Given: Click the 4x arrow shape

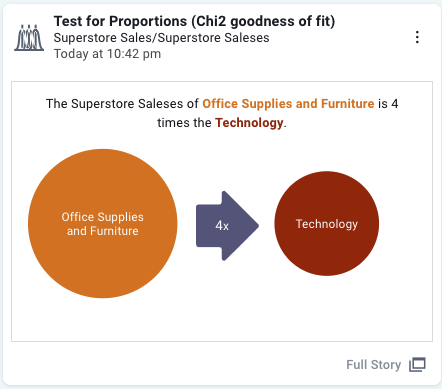Looking at the screenshot, I should (x=227, y=226).
